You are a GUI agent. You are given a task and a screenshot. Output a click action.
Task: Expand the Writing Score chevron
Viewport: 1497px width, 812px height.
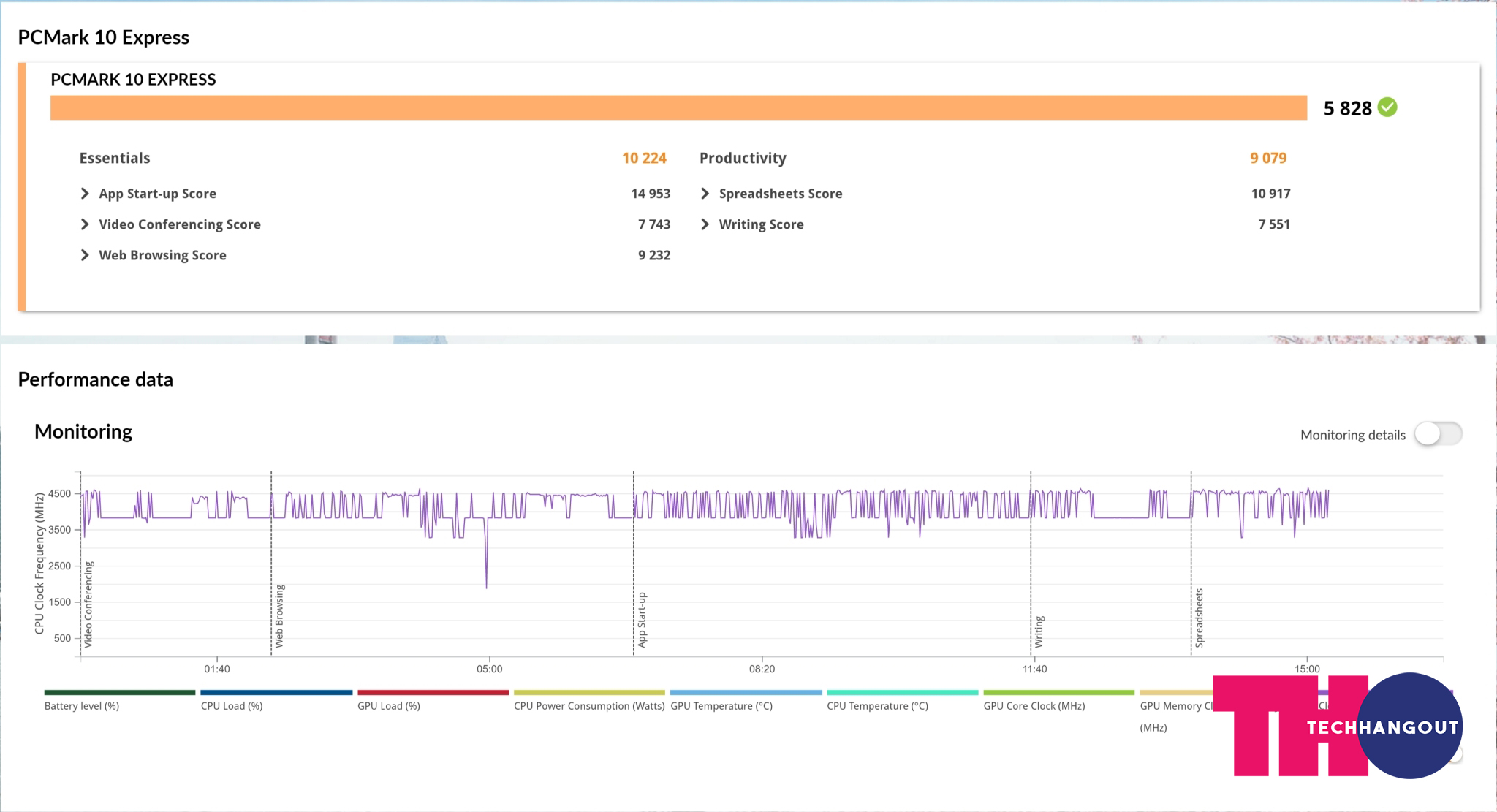point(705,224)
